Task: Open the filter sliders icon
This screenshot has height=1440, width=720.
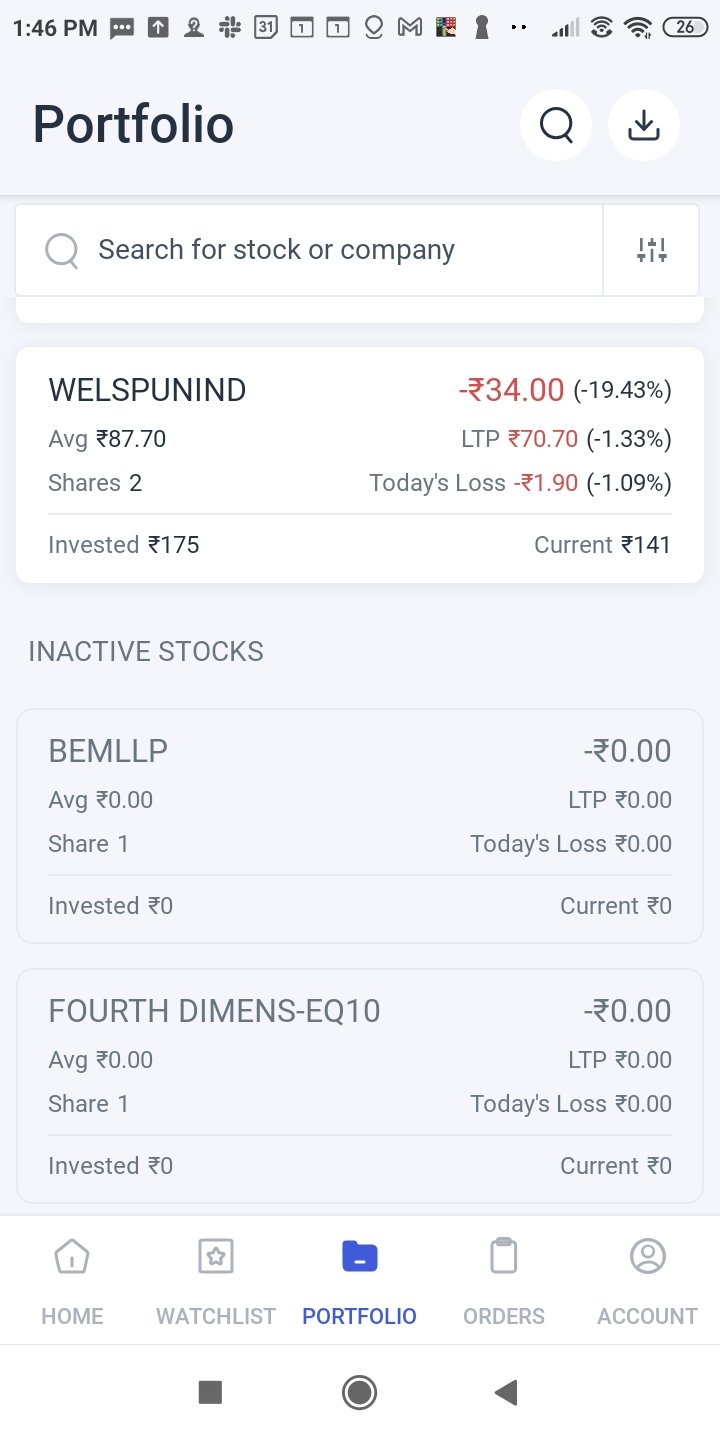Action: click(x=651, y=250)
